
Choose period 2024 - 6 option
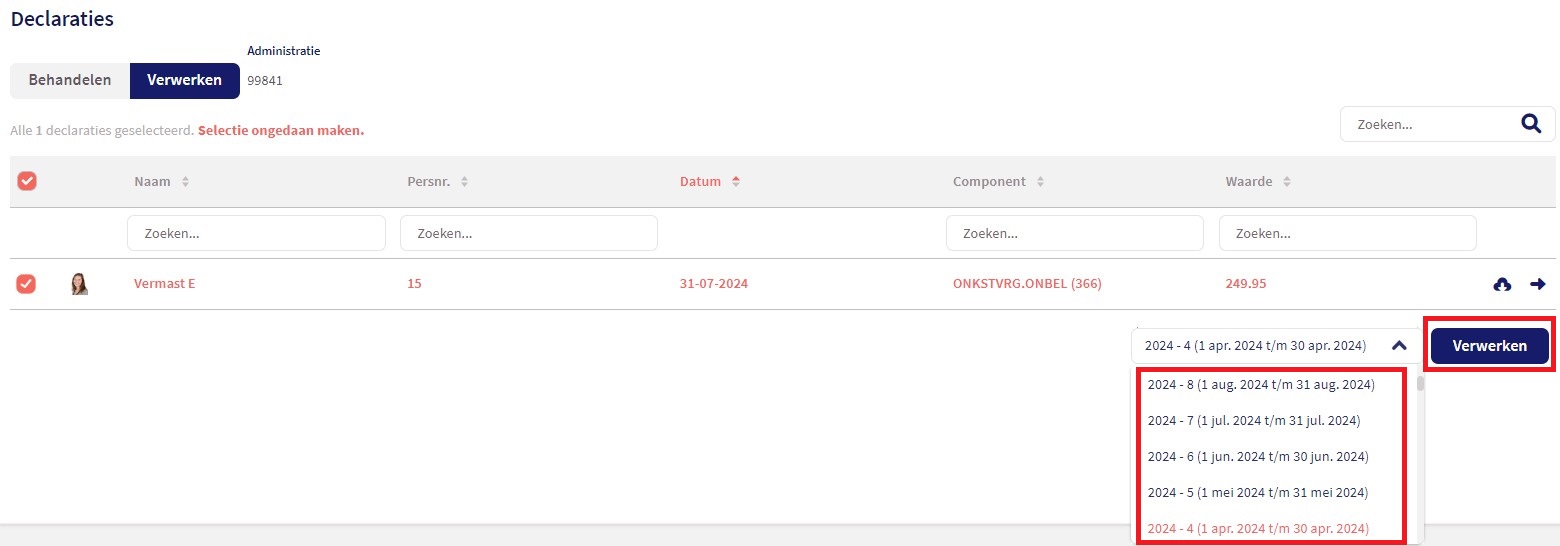tap(1257, 457)
